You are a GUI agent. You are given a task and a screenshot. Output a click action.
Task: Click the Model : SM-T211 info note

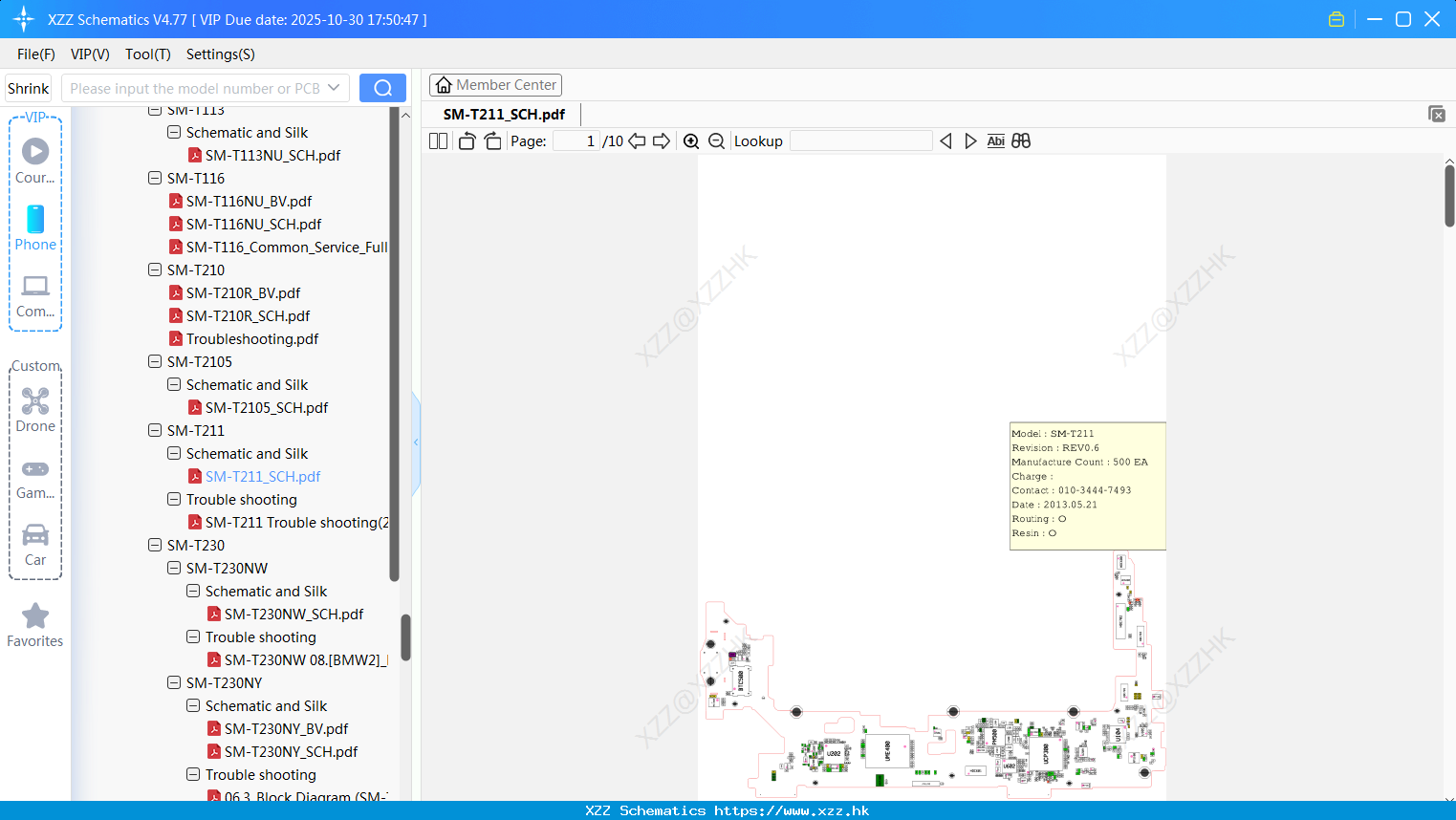(x=1088, y=486)
